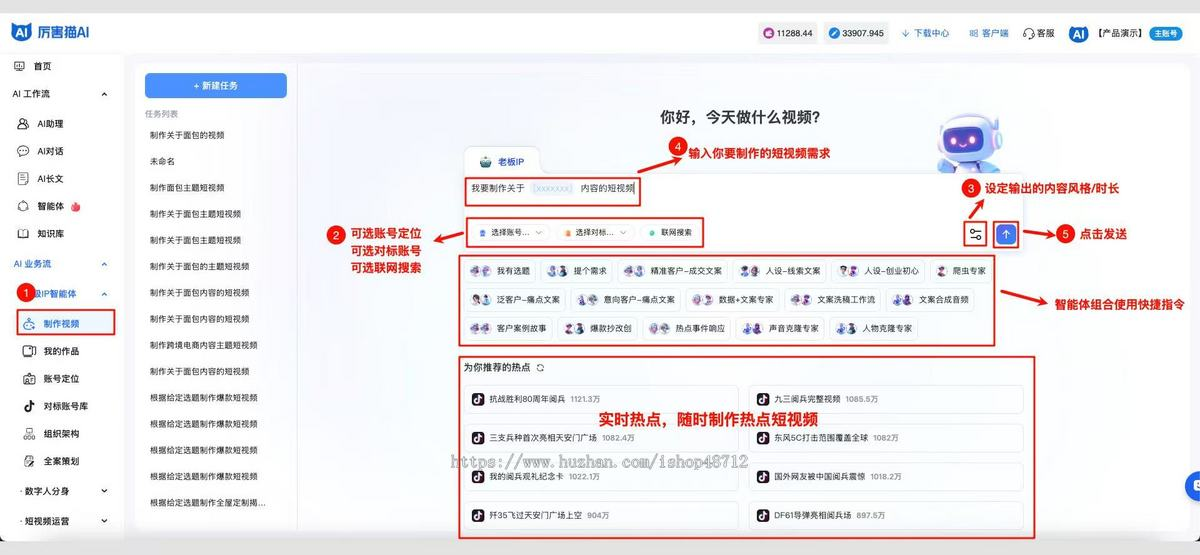Select 制作视频 in the sidebar
The height and width of the screenshot is (555, 1200).
point(65,323)
